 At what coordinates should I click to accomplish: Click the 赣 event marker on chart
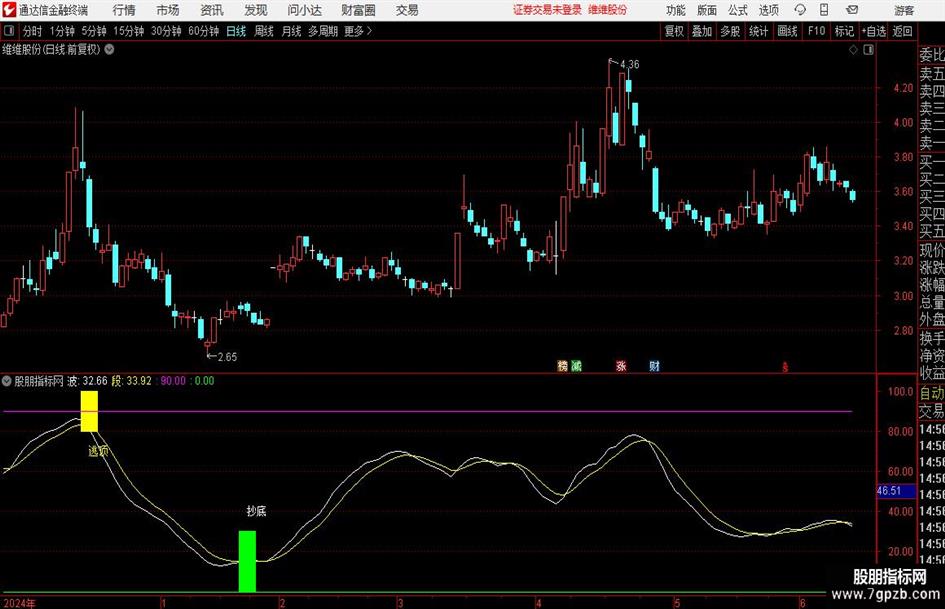coord(562,365)
